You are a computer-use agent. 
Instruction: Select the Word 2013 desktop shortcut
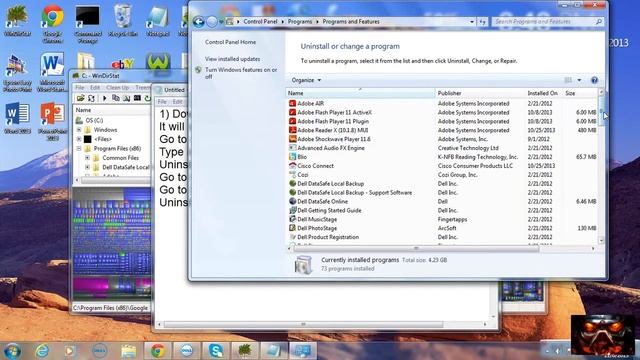(17, 118)
